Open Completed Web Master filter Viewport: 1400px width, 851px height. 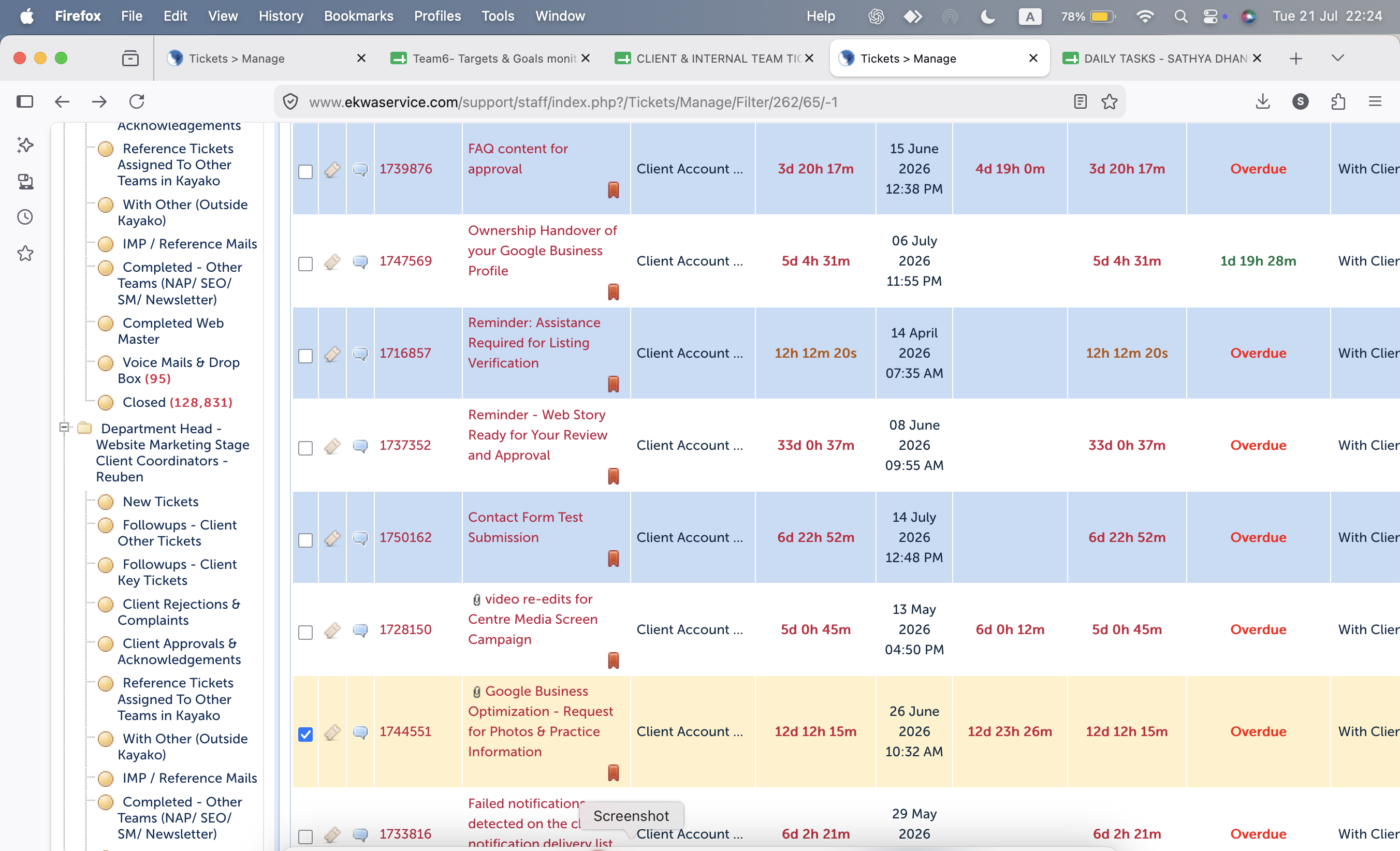(x=170, y=331)
